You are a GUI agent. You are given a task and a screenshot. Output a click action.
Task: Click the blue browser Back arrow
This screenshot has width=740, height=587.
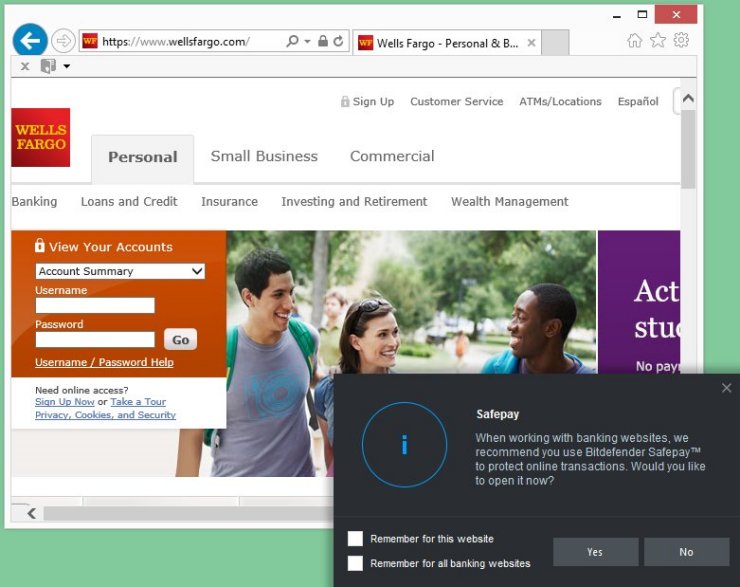click(x=30, y=41)
